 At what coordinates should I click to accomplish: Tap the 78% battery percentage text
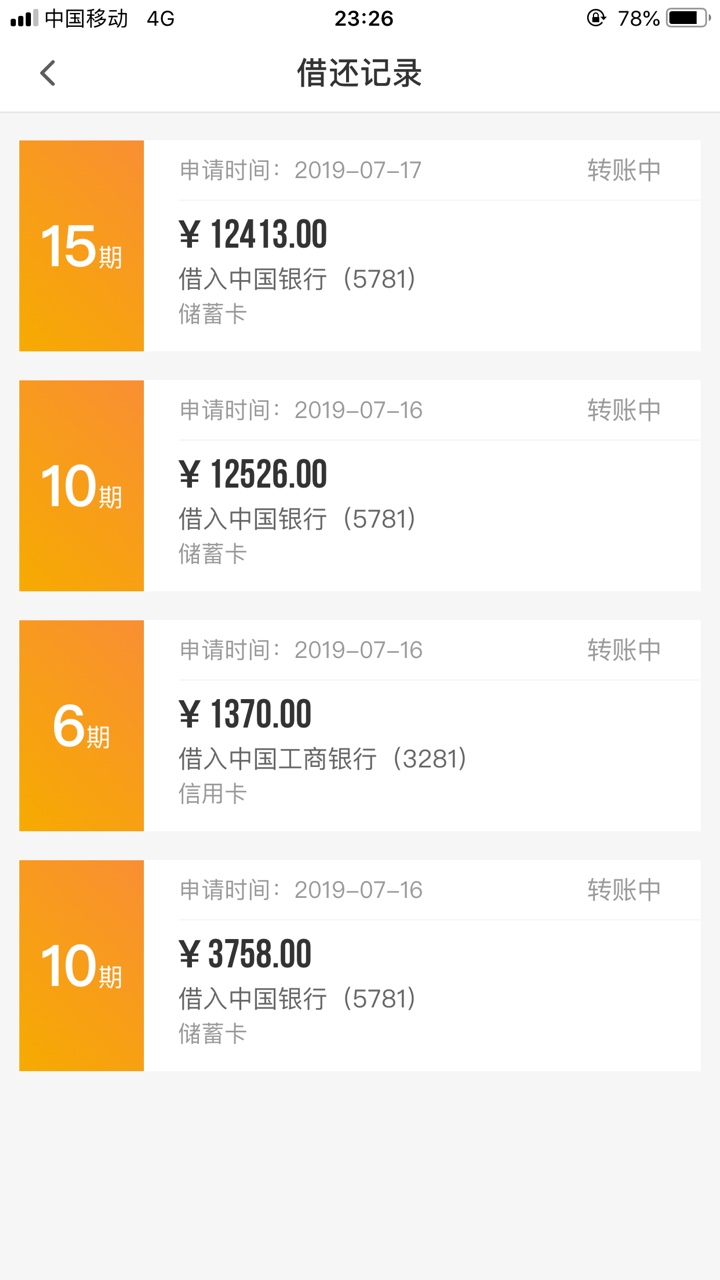(639, 18)
